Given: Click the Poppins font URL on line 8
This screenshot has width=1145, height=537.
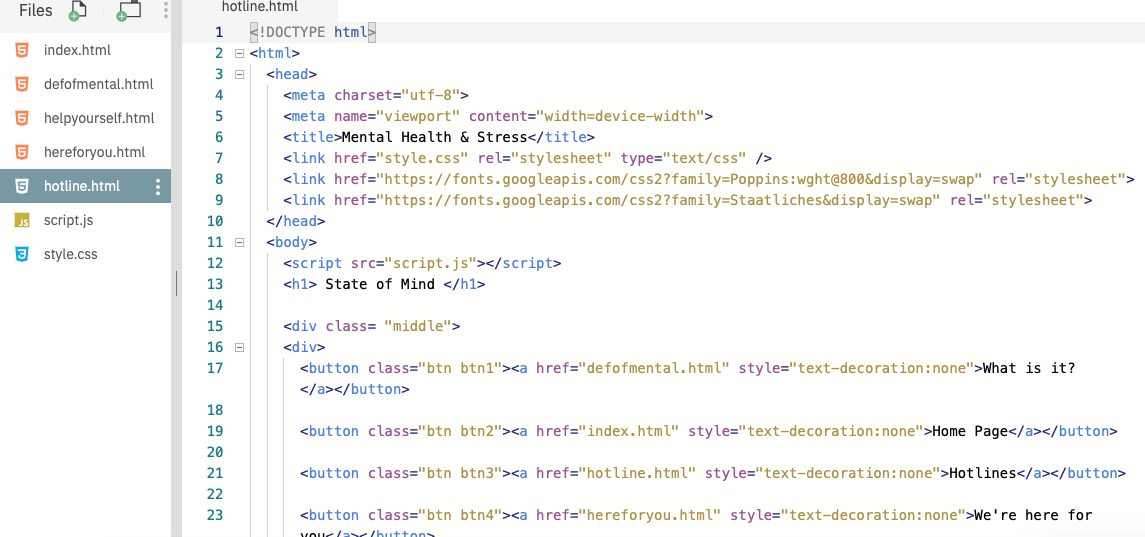Looking at the screenshot, I should point(679,179).
